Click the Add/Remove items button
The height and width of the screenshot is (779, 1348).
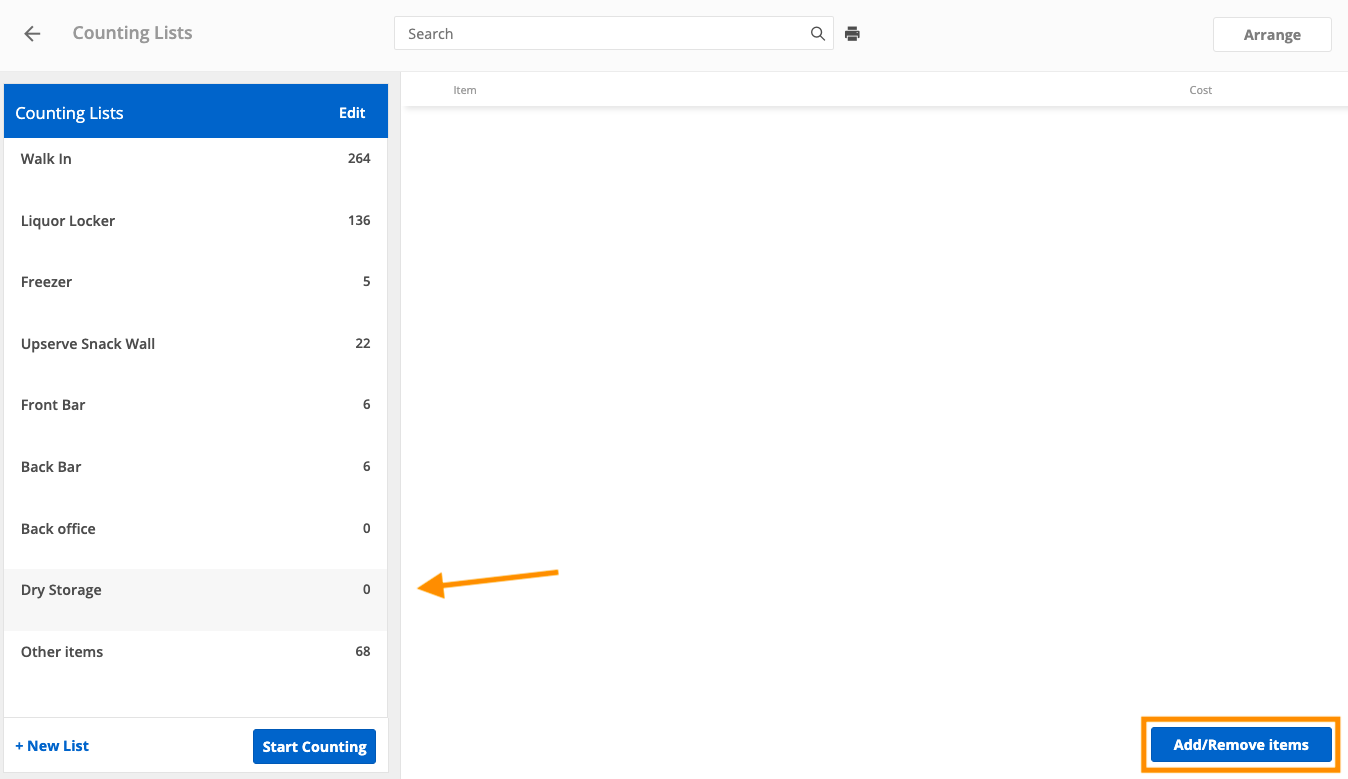click(1240, 745)
